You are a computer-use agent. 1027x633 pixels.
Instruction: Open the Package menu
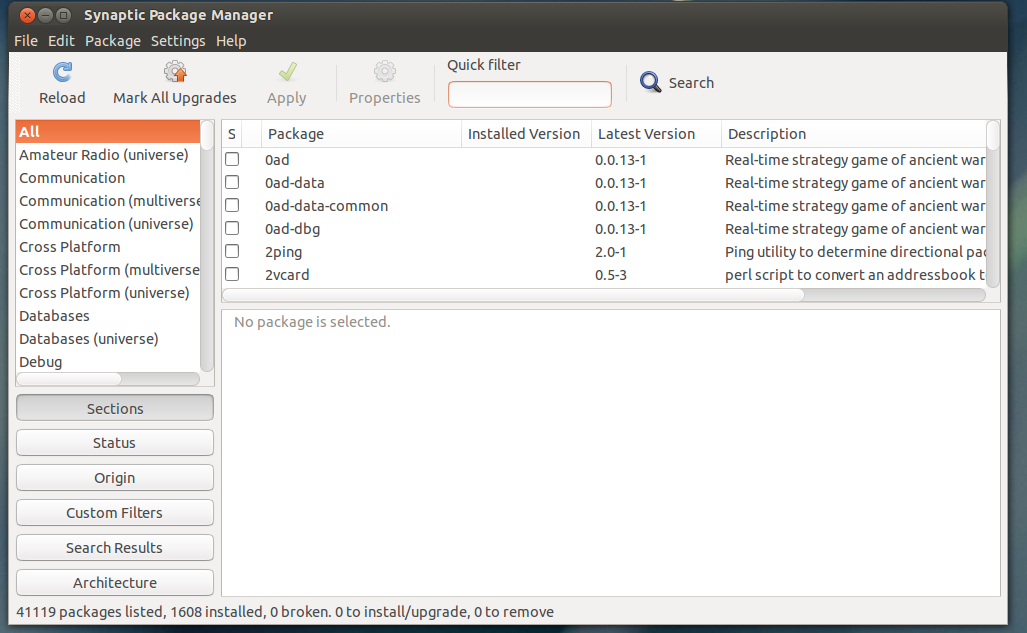coord(112,41)
